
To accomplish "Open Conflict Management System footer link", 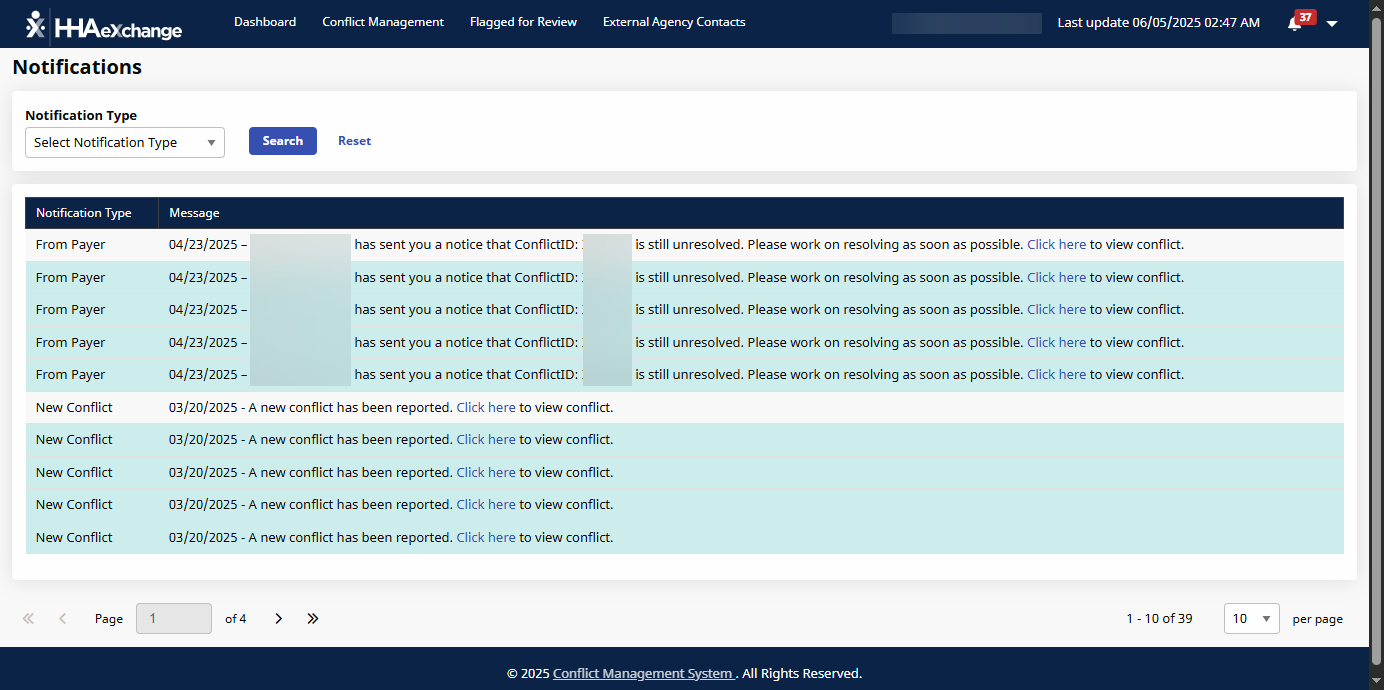I will (642, 674).
